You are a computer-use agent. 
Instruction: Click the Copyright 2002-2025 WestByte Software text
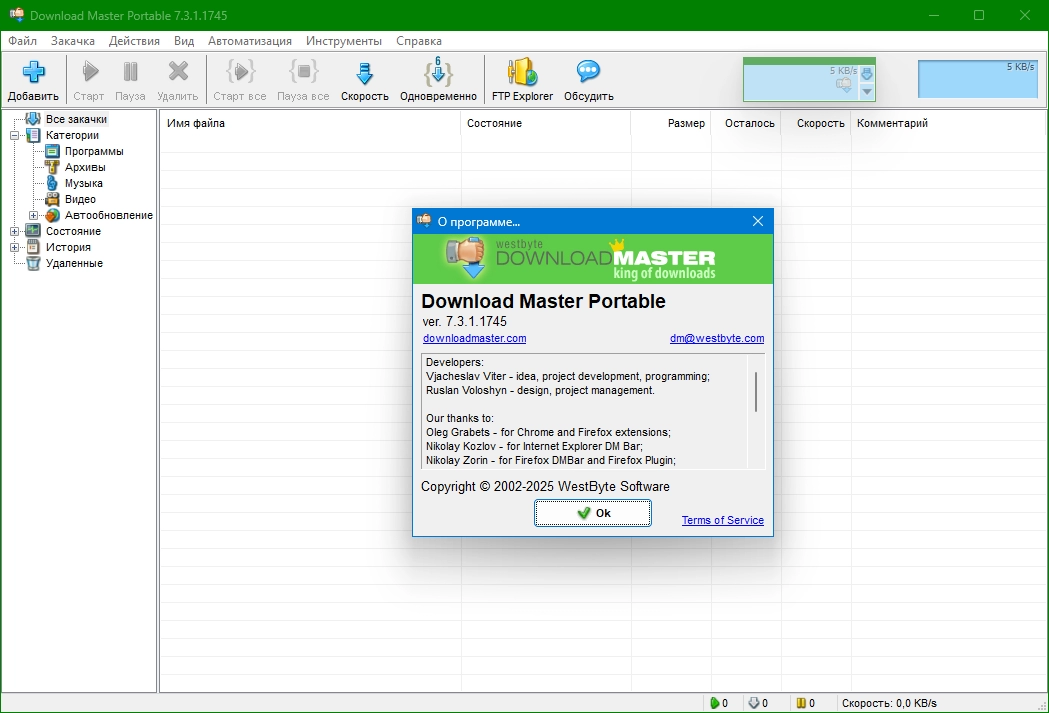click(x=545, y=487)
